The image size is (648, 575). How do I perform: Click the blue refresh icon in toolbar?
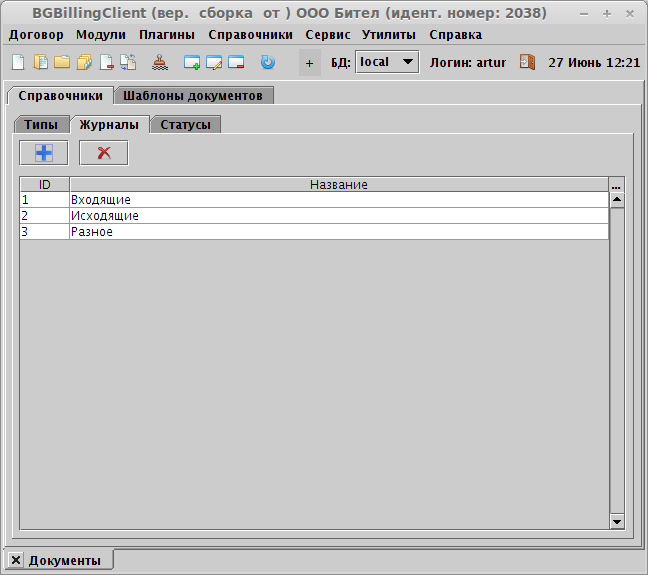click(267, 62)
